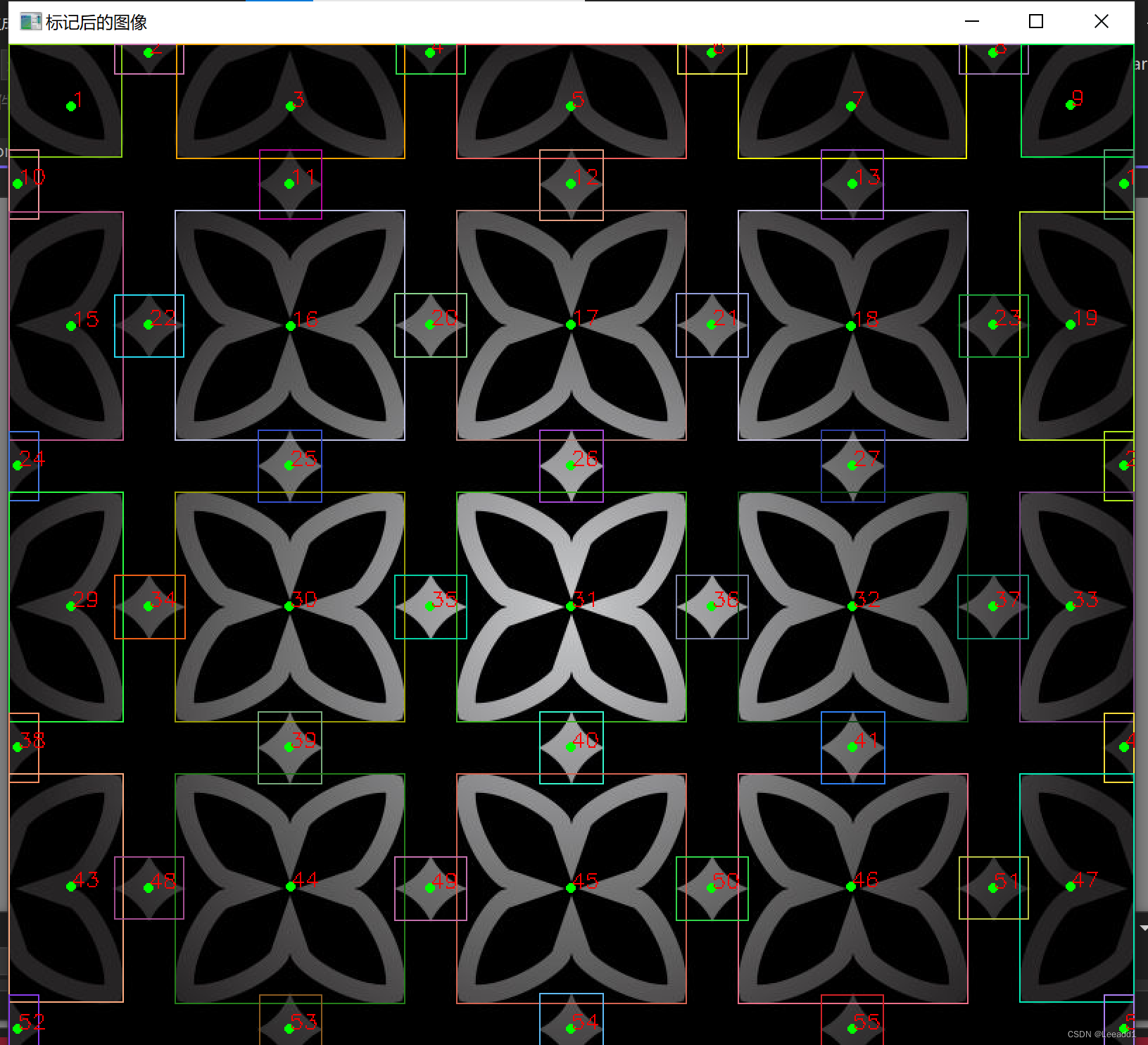The height and width of the screenshot is (1045, 1148).
Task: Click the red label "54"
Action: click(x=586, y=1022)
